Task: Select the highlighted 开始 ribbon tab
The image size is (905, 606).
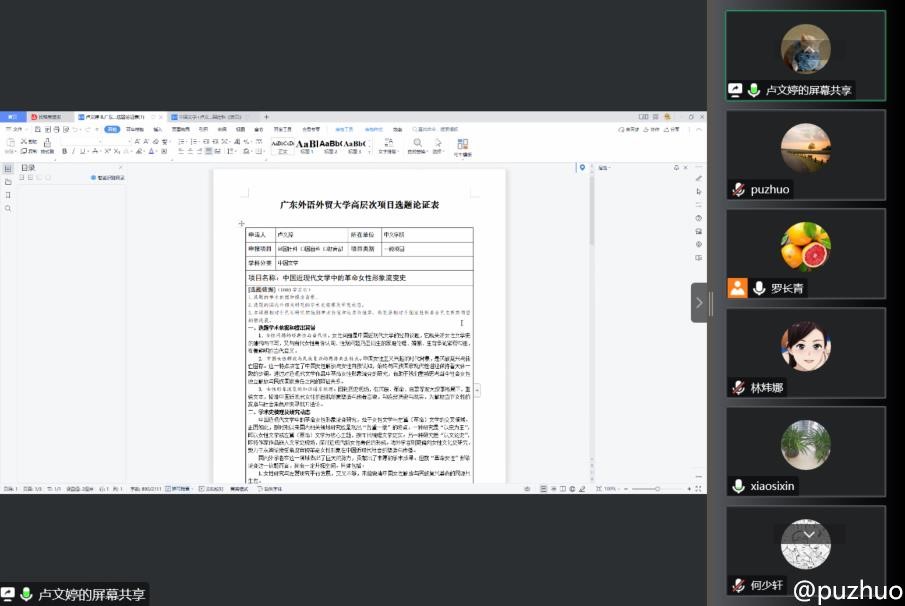Action: point(113,129)
